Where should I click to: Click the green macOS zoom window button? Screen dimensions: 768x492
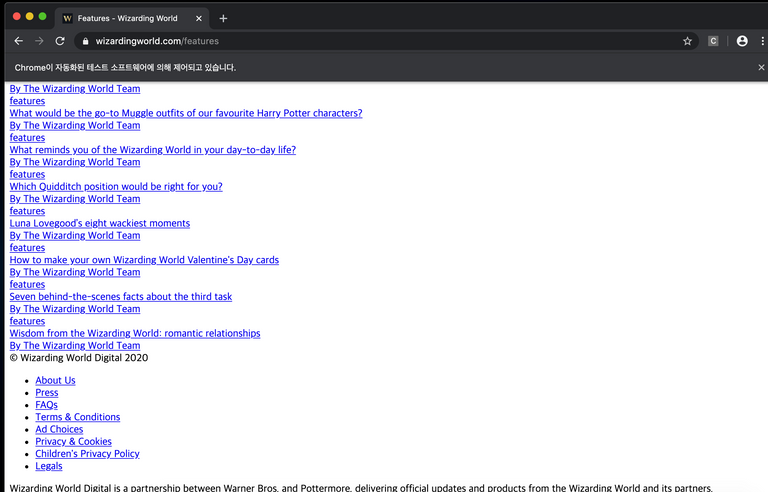43,17
